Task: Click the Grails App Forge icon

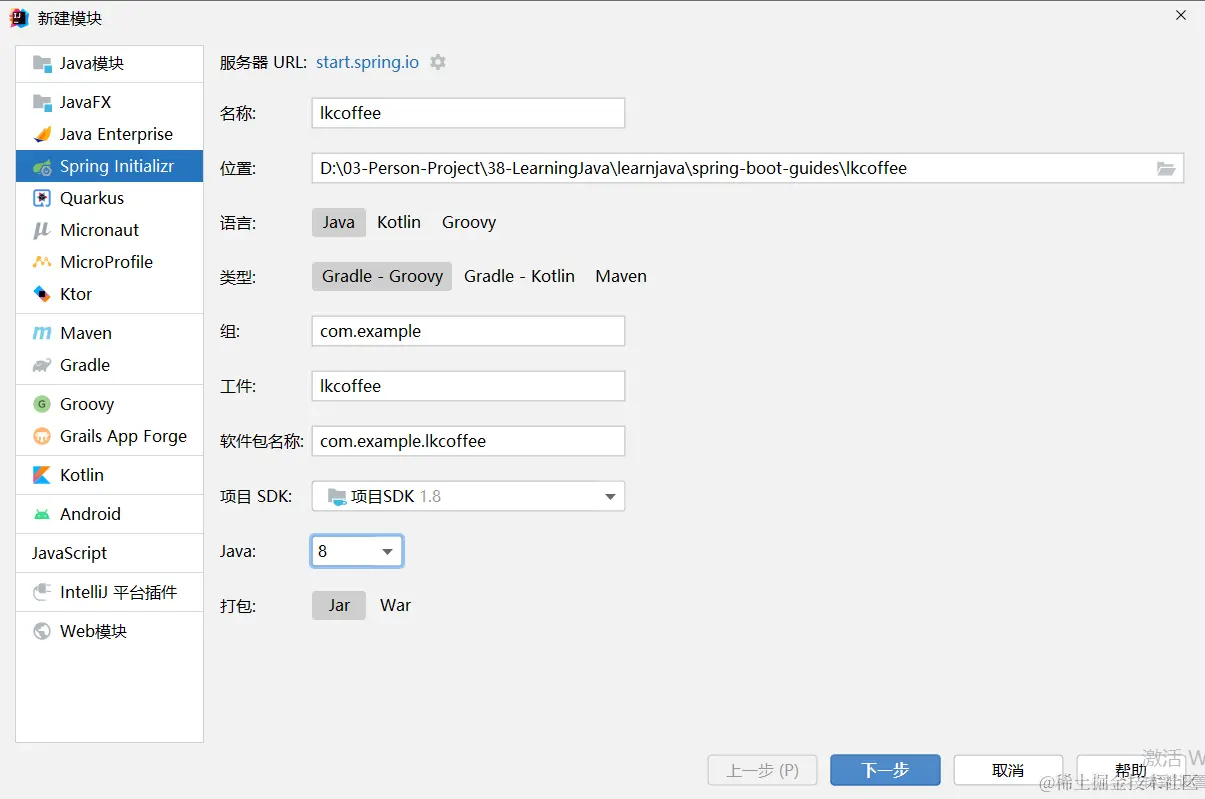Action: point(42,436)
